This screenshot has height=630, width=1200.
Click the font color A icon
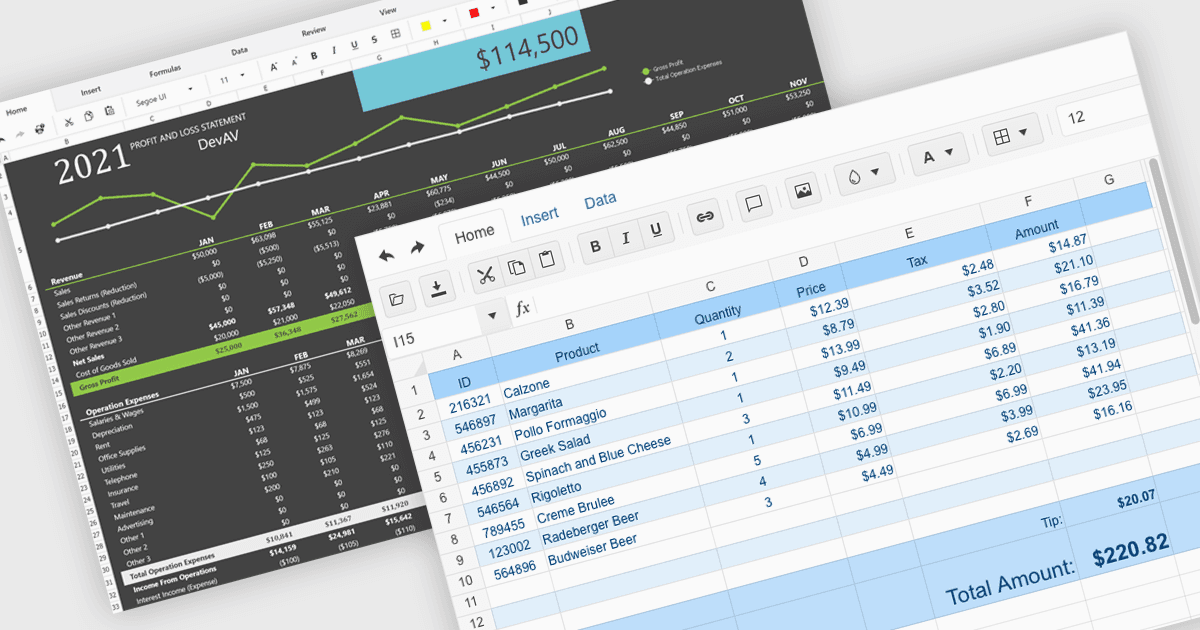tap(929, 155)
